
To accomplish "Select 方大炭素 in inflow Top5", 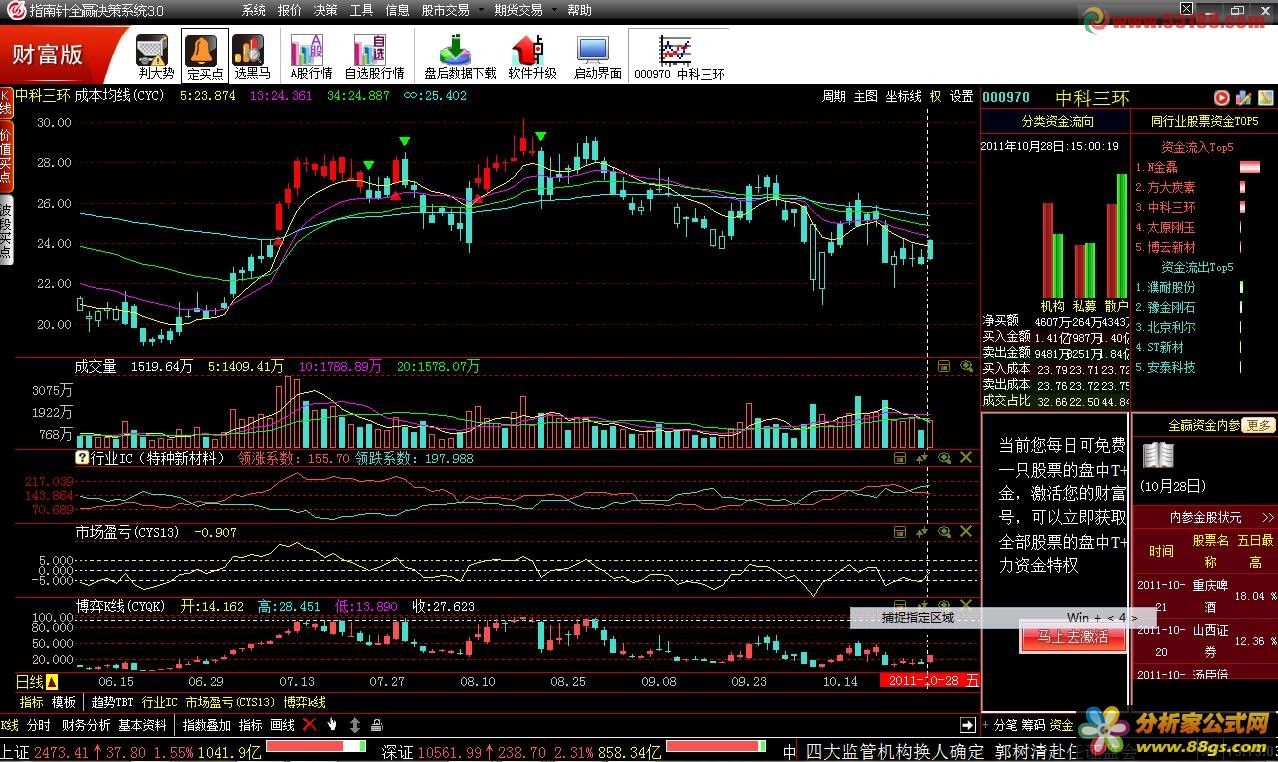I will 1170,187.
